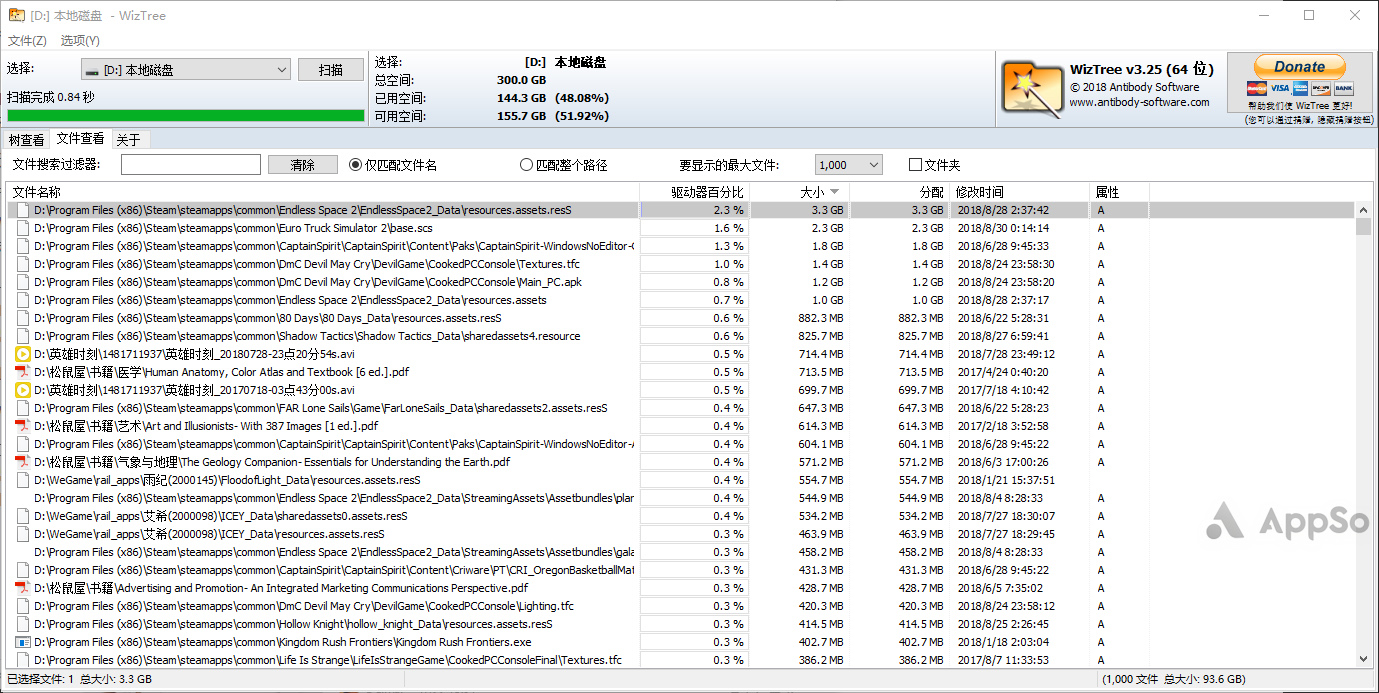Sort by the 分配 column header
Screen dimensions: 1379x693
(x=900, y=192)
